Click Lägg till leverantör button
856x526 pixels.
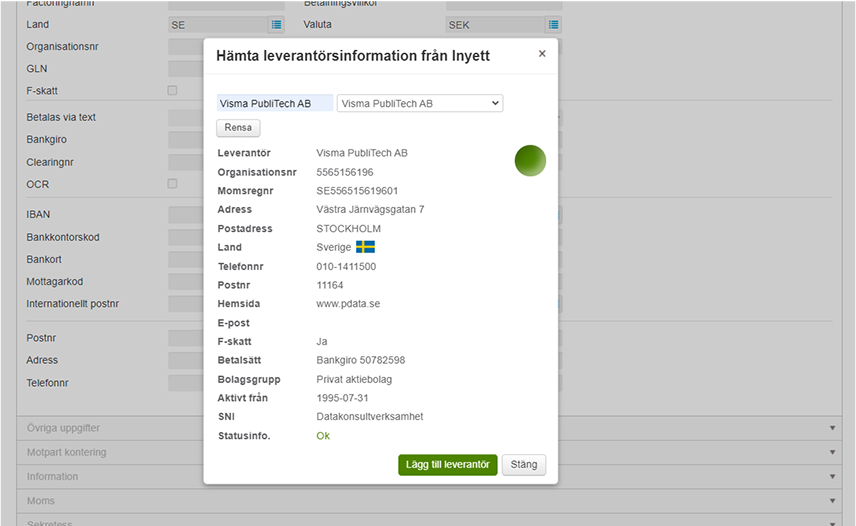448,464
